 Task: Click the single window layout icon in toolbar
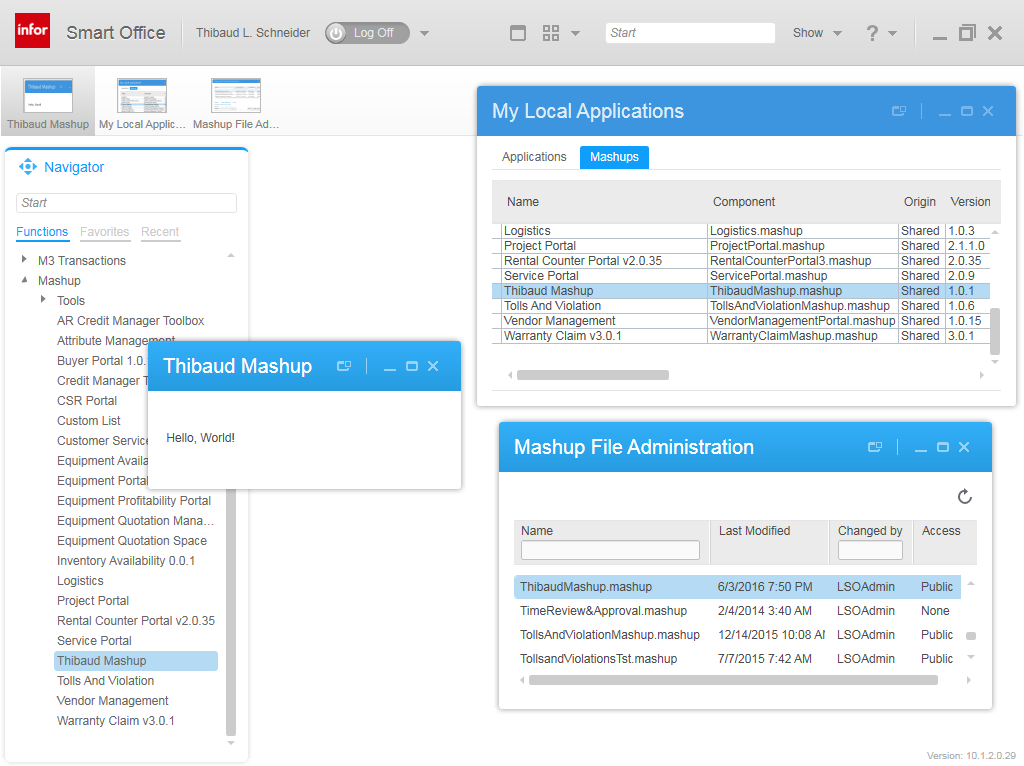pyautogui.click(x=518, y=33)
